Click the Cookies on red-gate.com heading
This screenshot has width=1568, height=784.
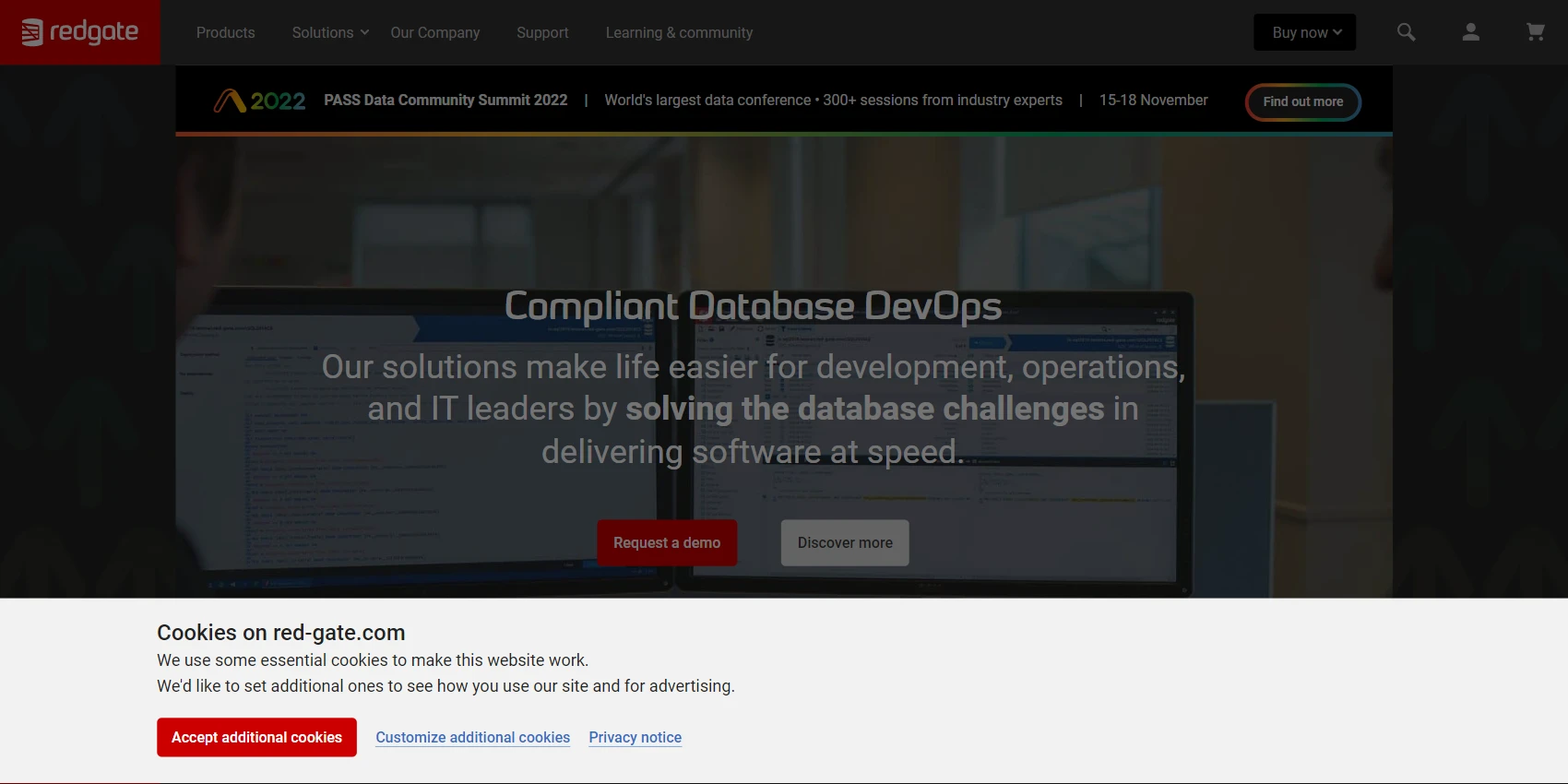tap(281, 633)
